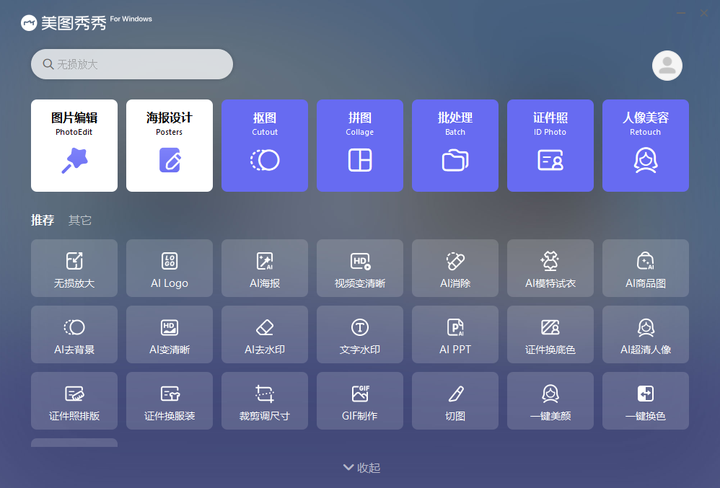This screenshot has height=488, width=720.
Task: Open the 海报设计 Posters tile
Action: click(169, 146)
